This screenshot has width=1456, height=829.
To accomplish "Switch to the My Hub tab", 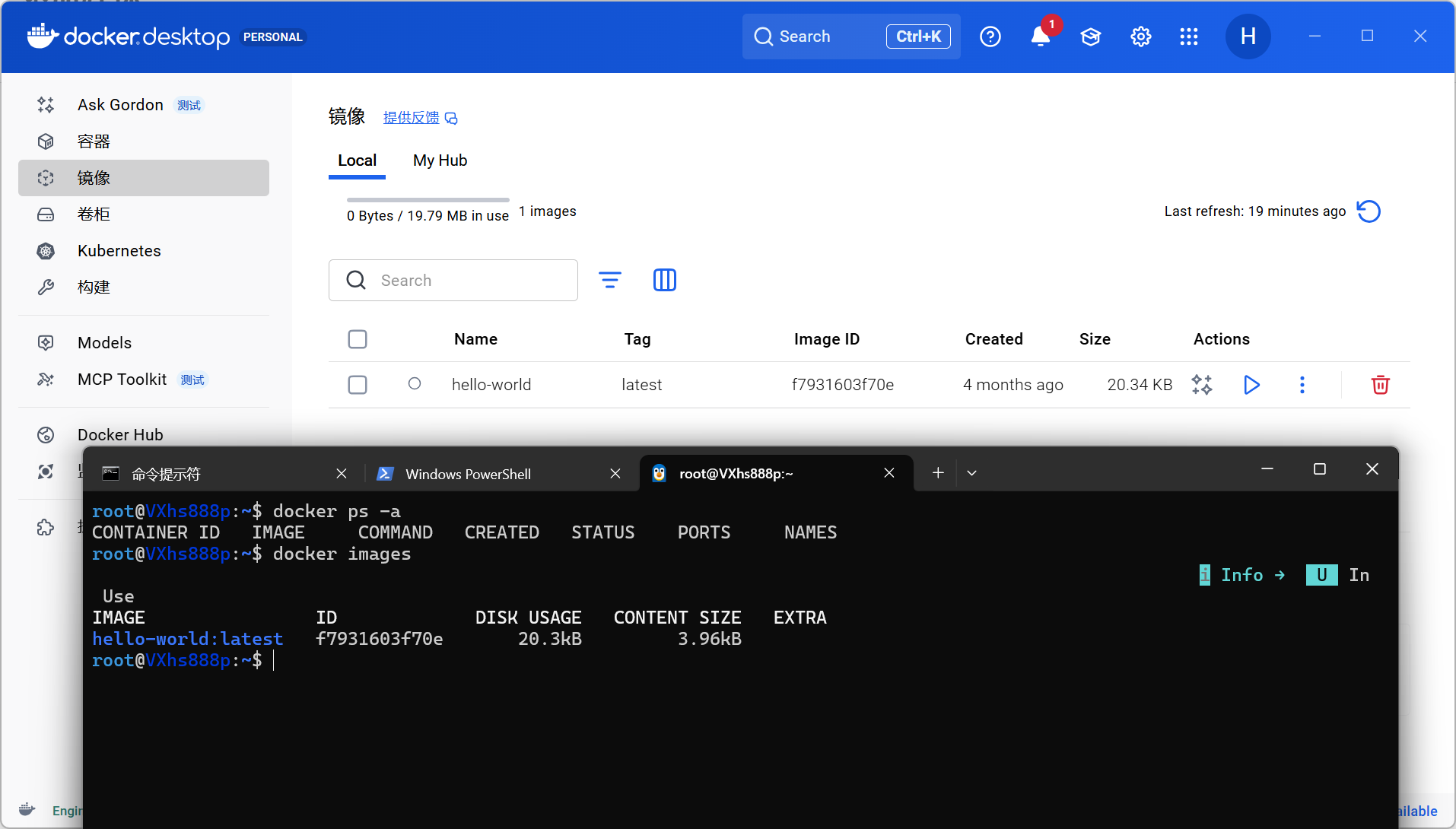I will [x=440, y=160].
